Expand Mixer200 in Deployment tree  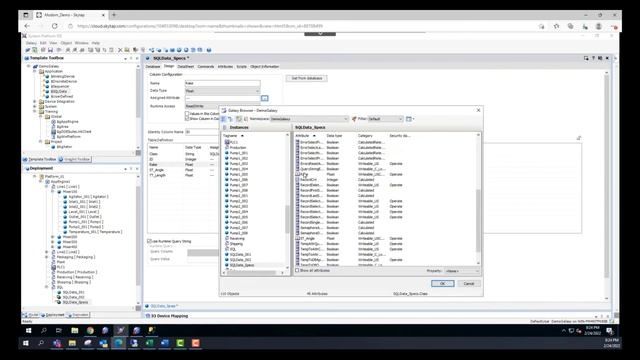53,237
